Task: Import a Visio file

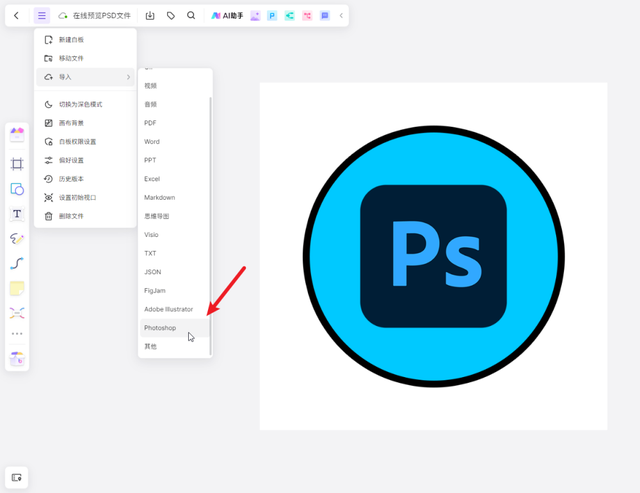Action: pos(174,235)
